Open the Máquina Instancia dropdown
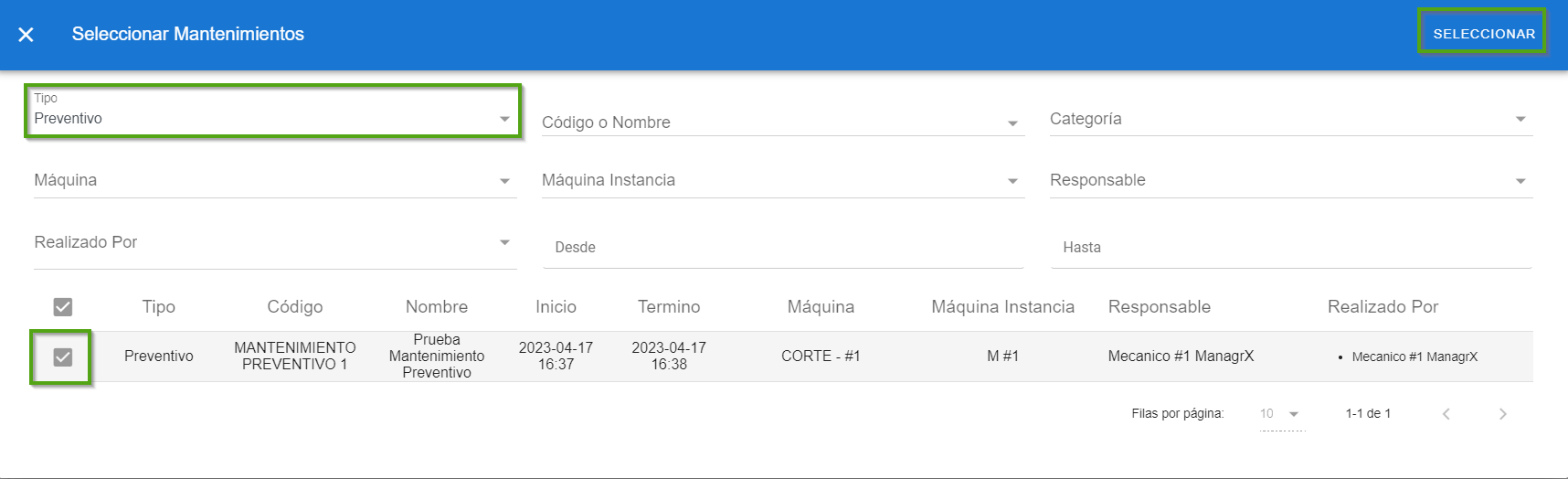 (x=782, y=180)
